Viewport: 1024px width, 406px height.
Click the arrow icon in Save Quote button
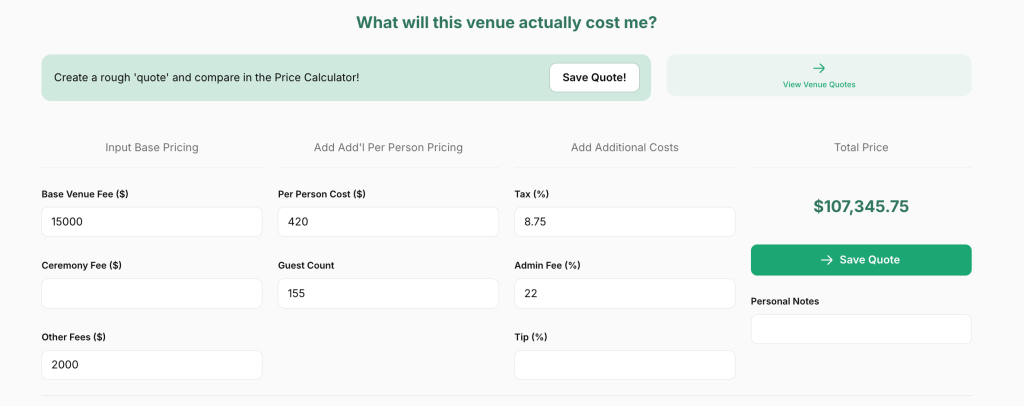[x=827, y=260]
